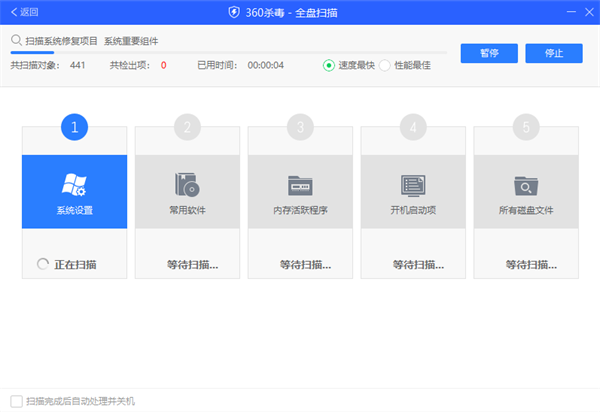Viewport: 600px width, 412px height.
Task: Click the spinning 正在扫描 indicator
Action: pyautogui.click(x=42, y=265)
